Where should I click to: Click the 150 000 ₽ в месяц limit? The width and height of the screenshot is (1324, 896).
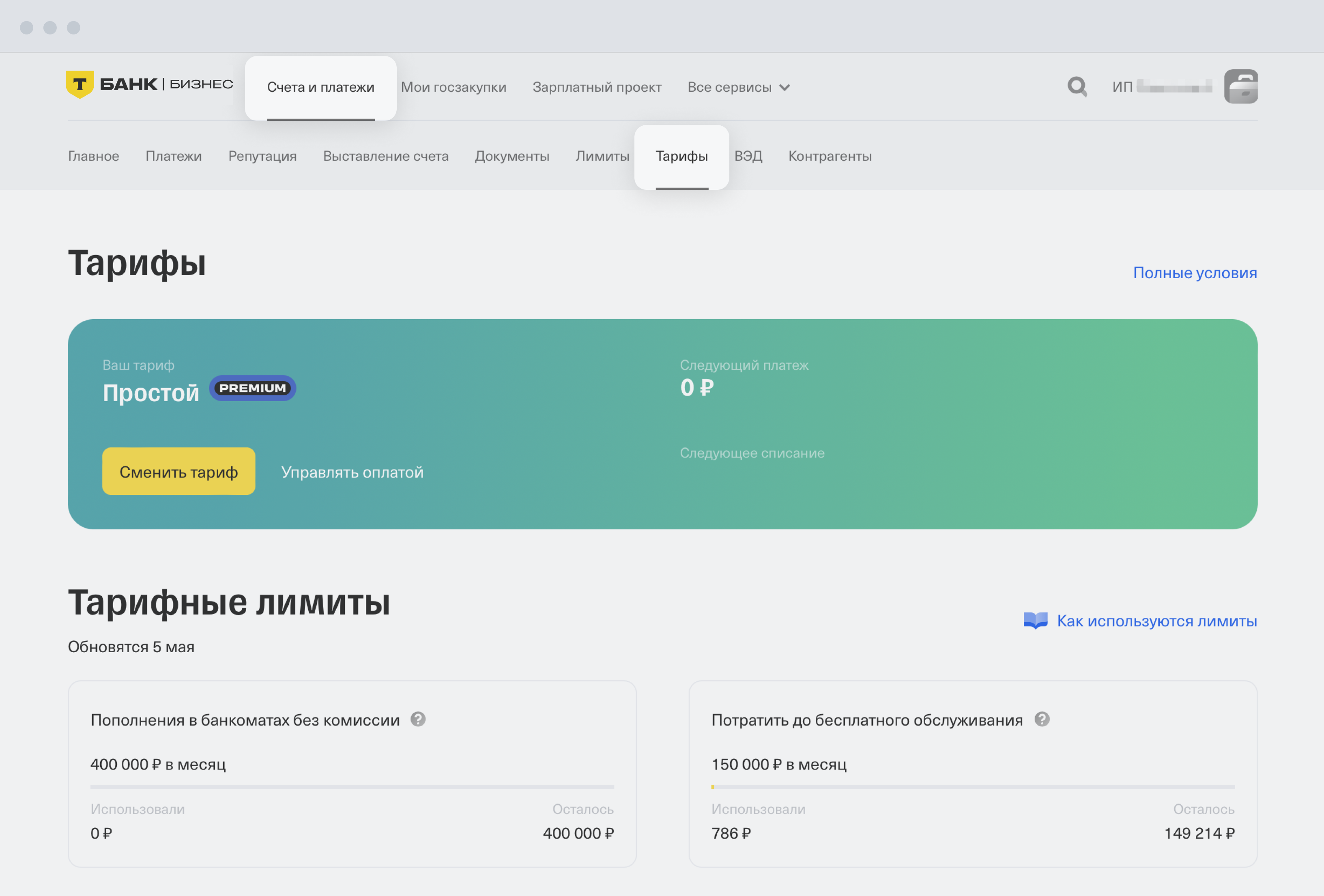point(779,765)
